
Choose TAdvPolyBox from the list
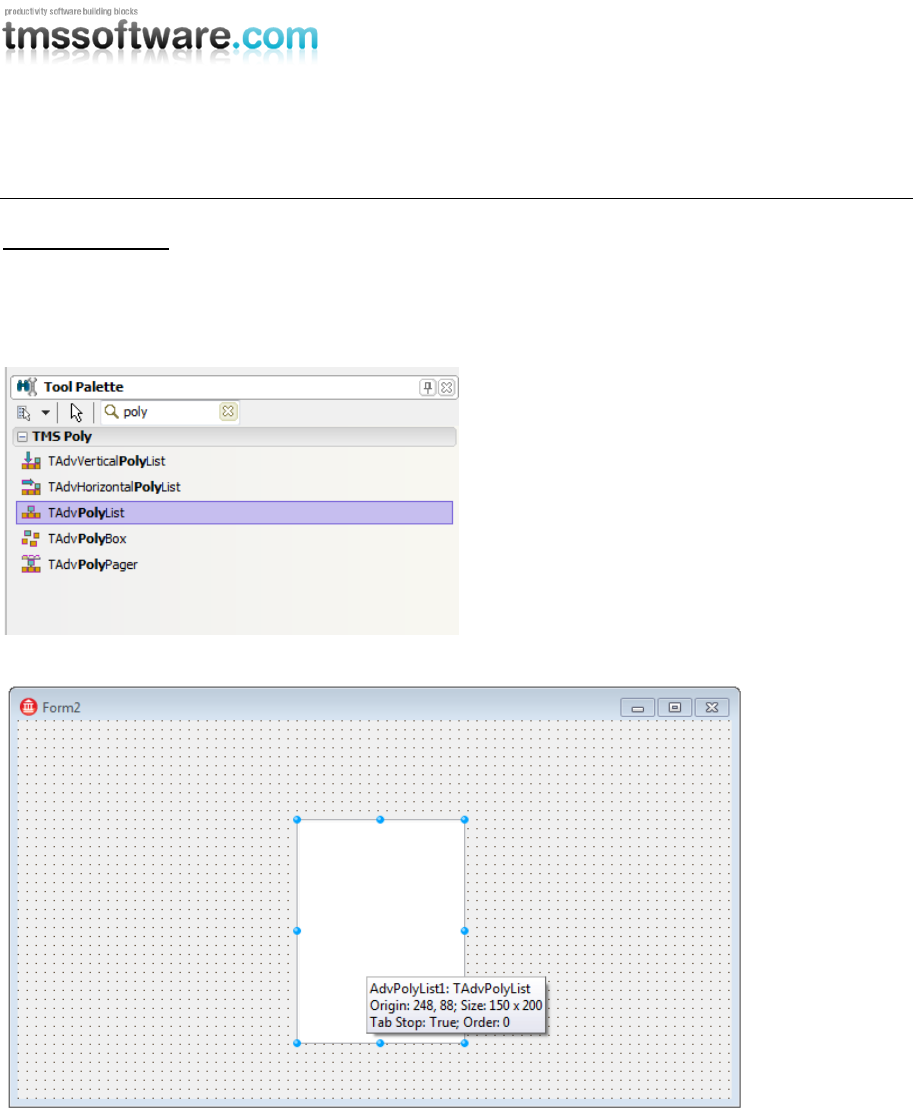coord(235,538)
